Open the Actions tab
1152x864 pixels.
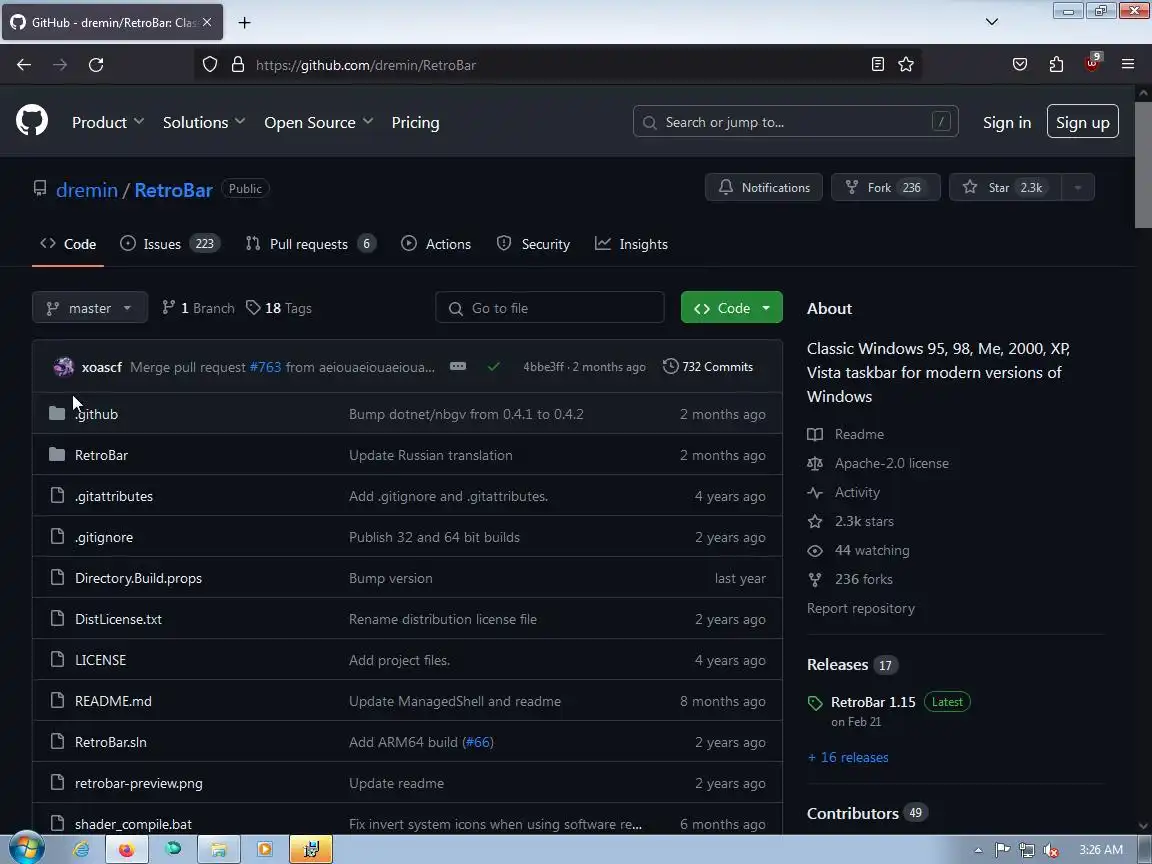(x=436, y=244)
